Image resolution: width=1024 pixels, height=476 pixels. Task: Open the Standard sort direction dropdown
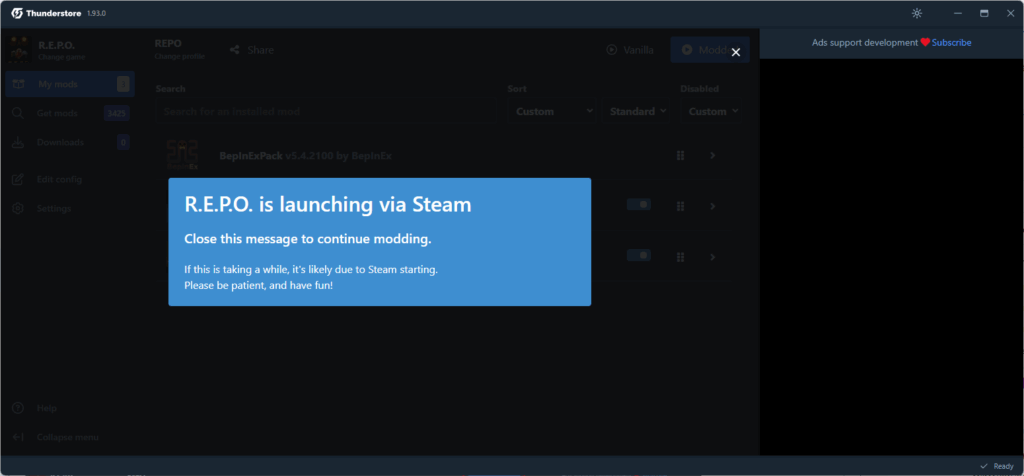636,111
